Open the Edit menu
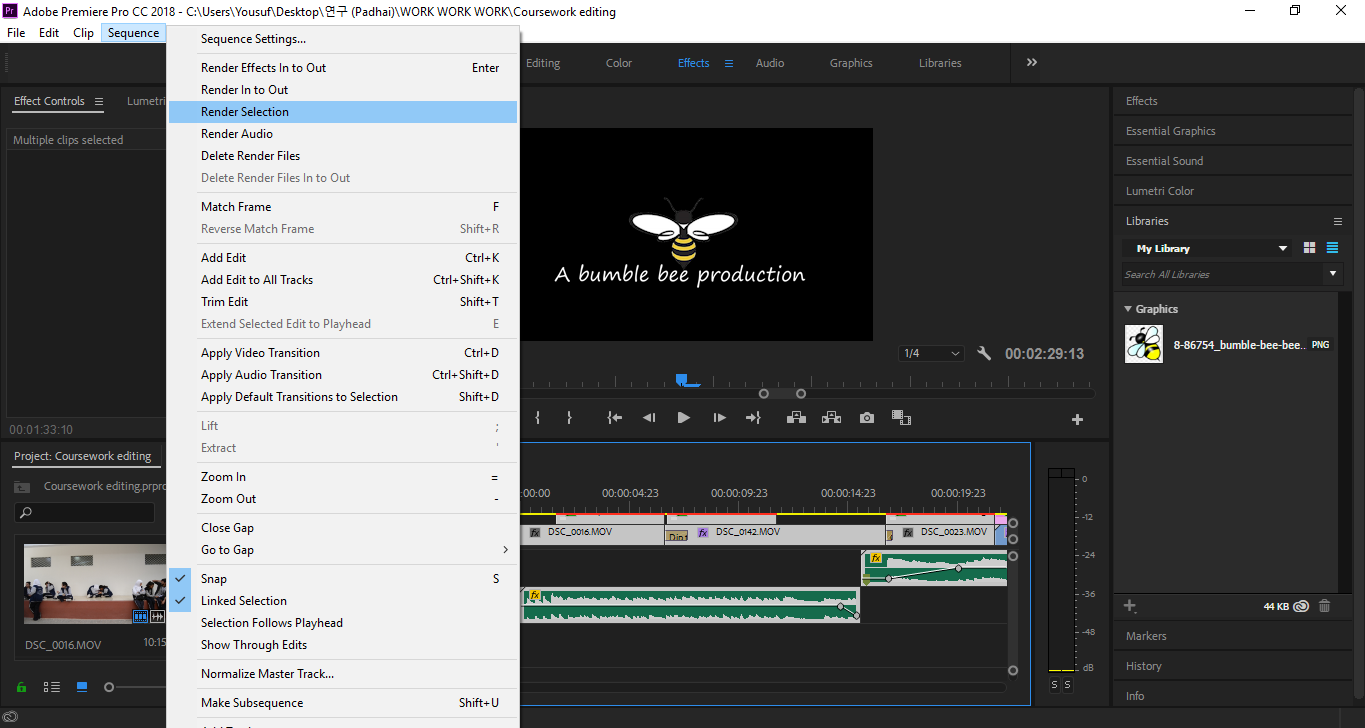1365x728 pixels. (49, 33)
